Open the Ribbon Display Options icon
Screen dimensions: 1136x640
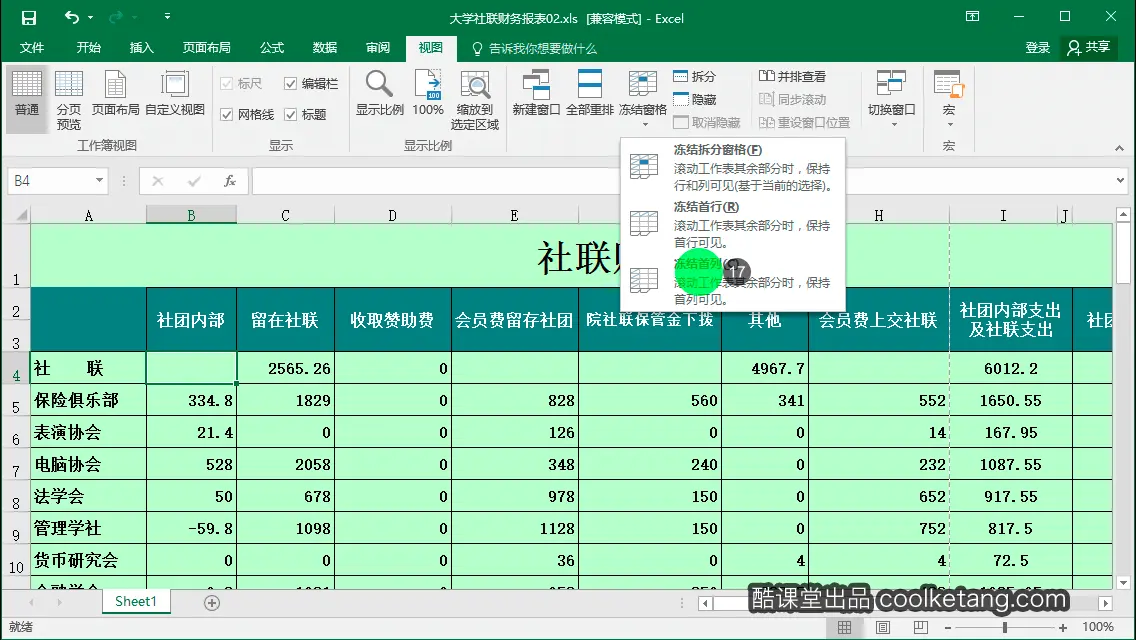click(972, 17)
